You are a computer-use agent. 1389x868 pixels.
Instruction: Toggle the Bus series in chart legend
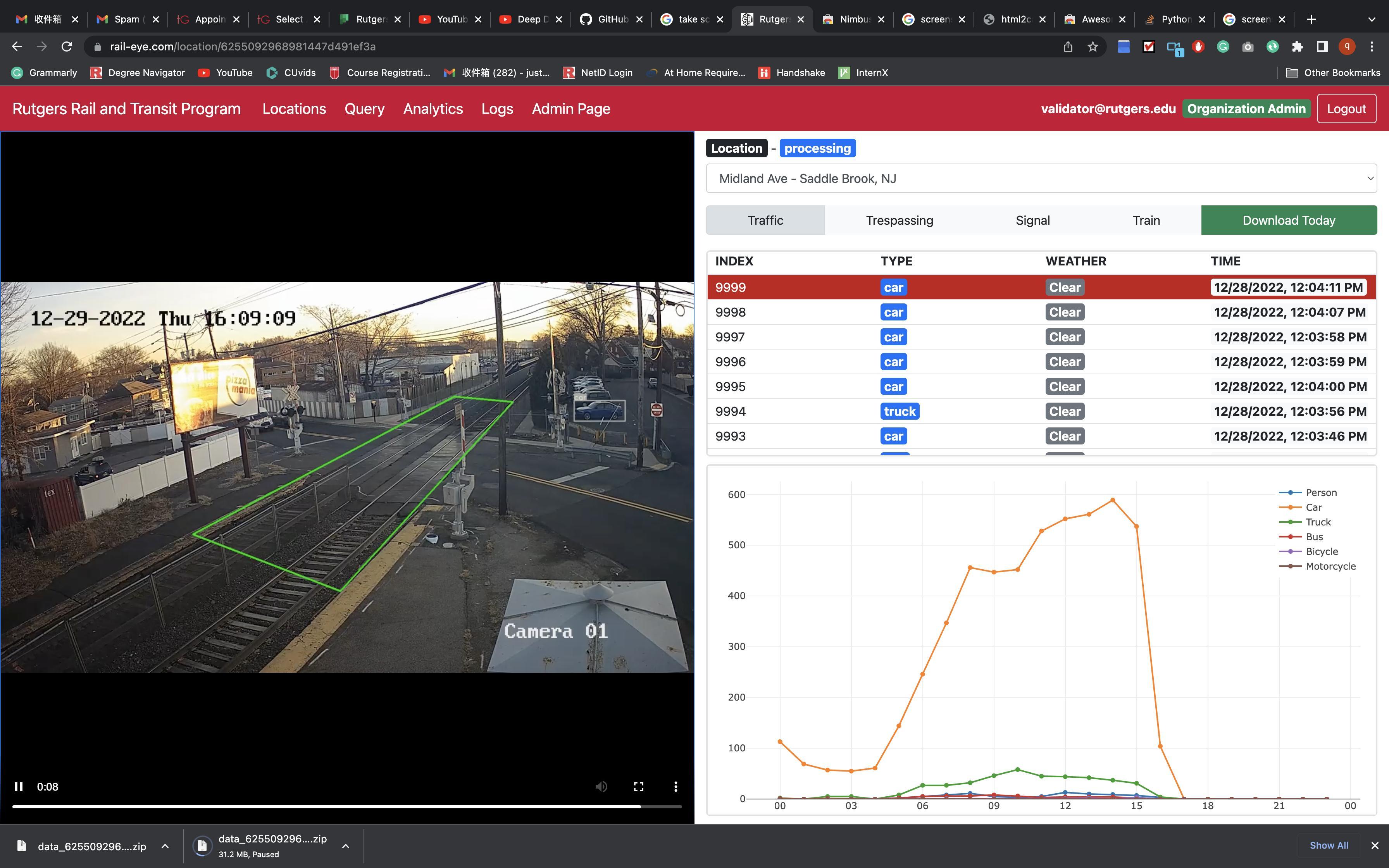pyautogui.click(x=1301, y=537)
